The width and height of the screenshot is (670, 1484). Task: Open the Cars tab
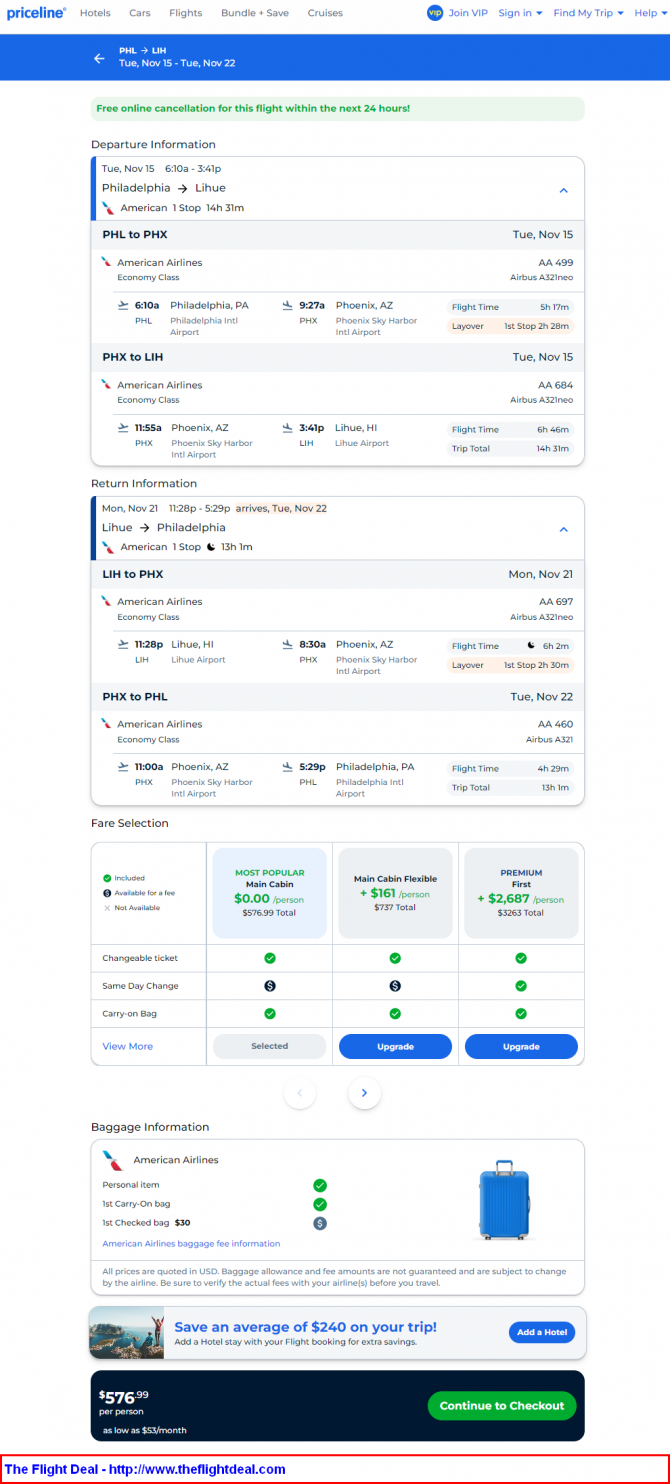point(140,13)
